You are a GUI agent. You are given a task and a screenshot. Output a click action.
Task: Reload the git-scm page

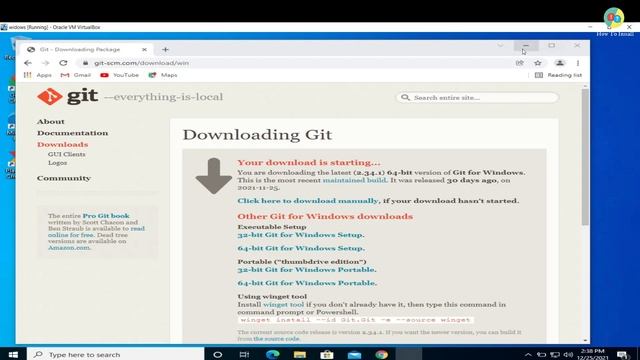[63, 63]
